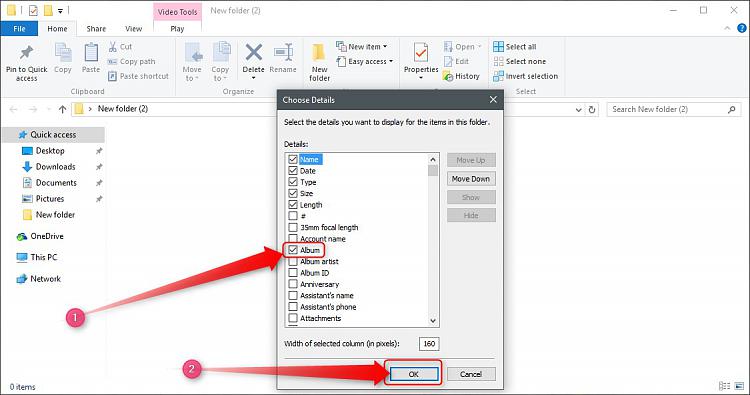
Task: Click the Rename icon
Action: (x=283, y=53)
